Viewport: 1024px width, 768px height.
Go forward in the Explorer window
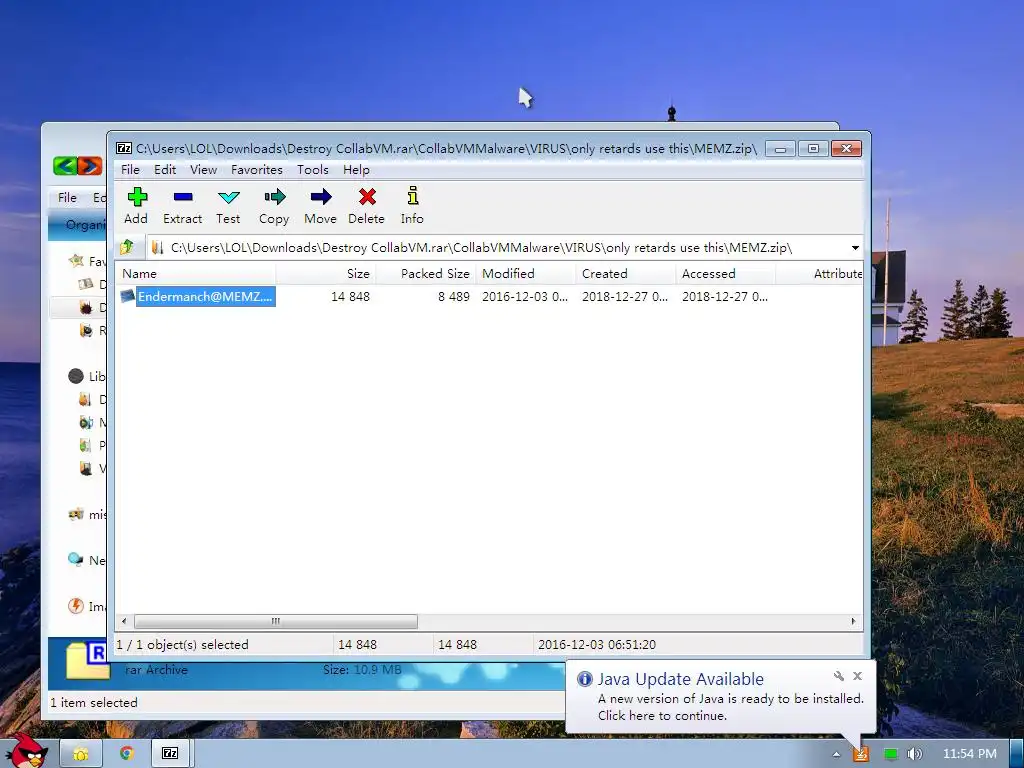(90, 166)
